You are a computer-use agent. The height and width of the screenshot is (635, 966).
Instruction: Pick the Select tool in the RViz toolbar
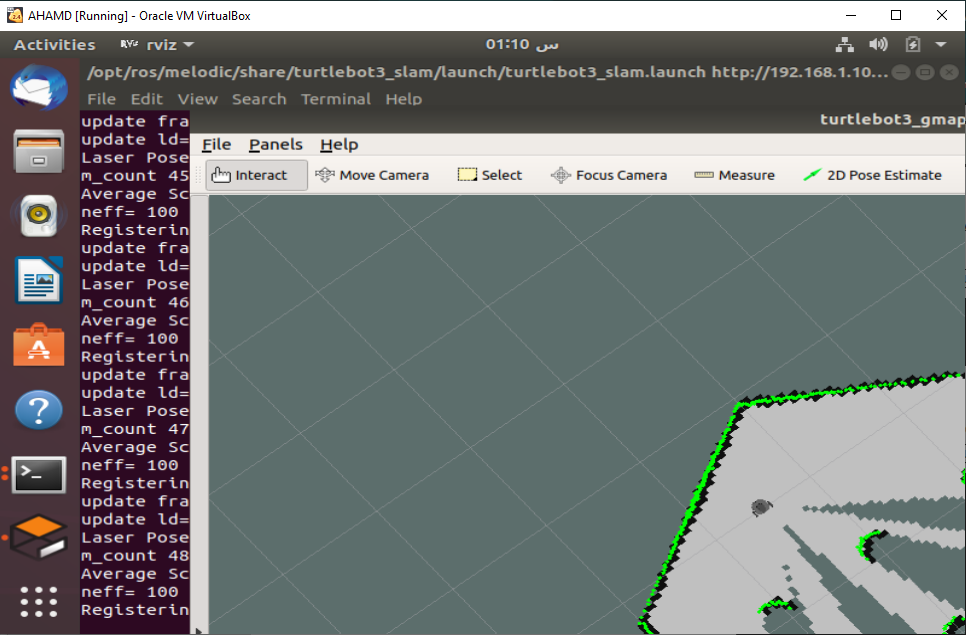coord(489,174)
